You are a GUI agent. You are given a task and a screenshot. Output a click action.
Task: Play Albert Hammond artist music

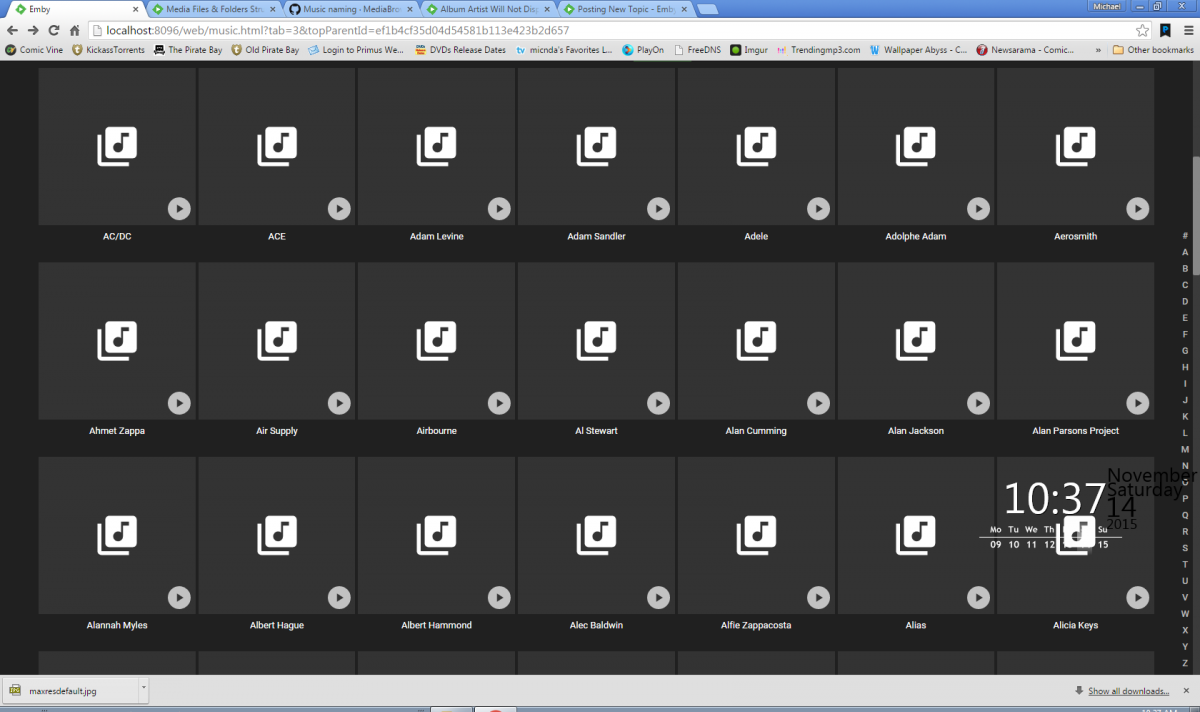499,597
